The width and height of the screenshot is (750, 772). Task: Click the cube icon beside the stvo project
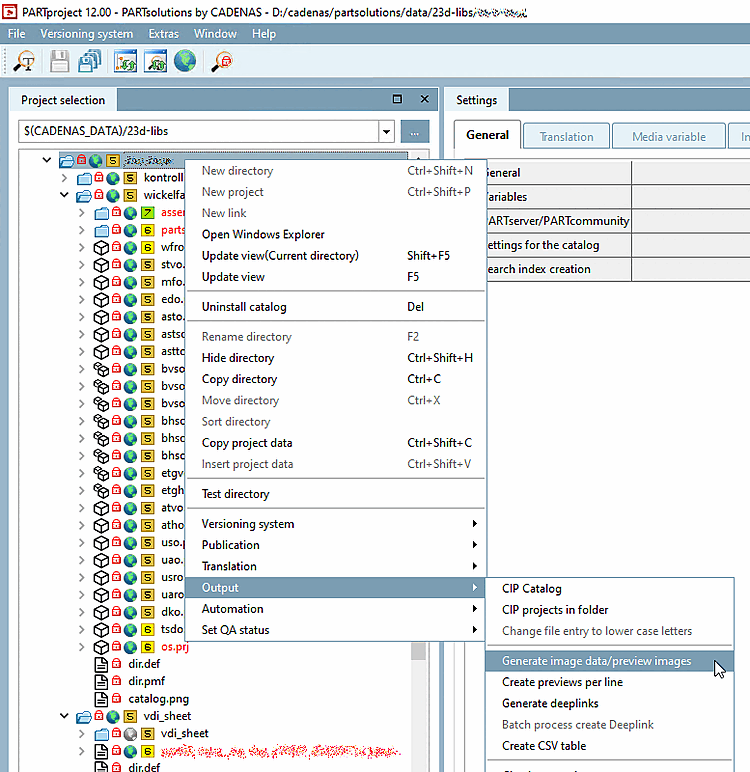[100, 265]
